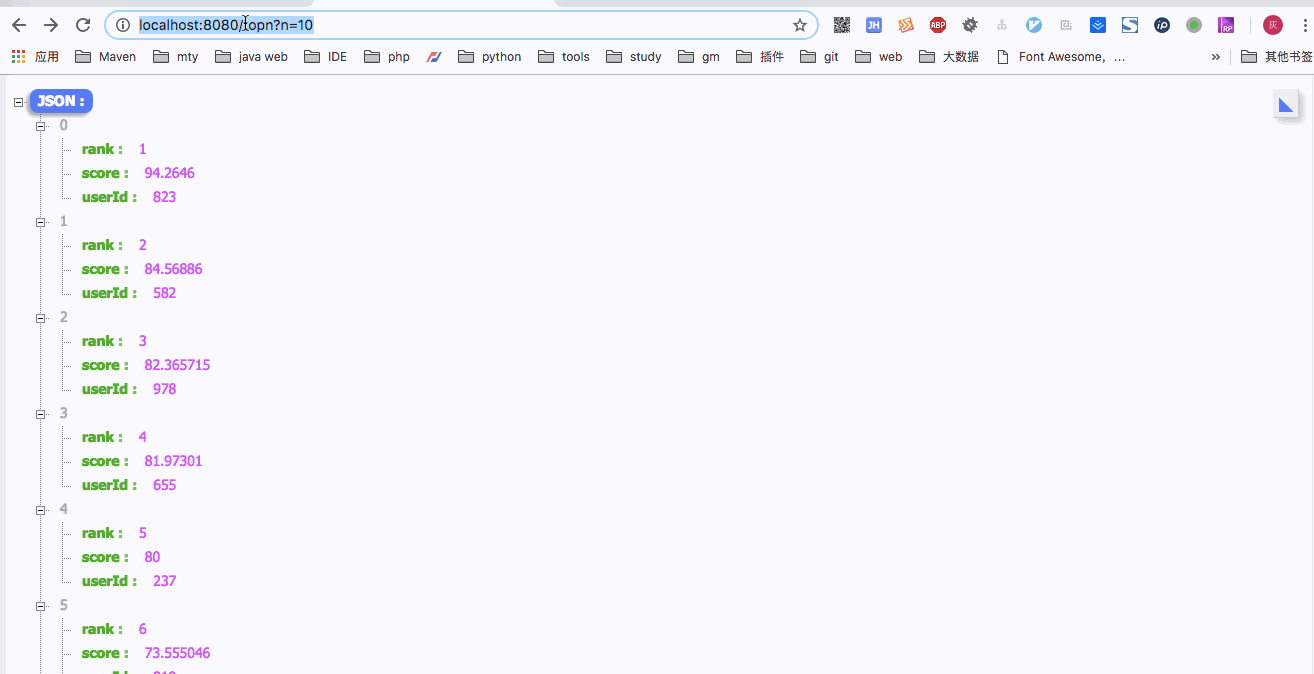Select userId value 237

(164, 581)
